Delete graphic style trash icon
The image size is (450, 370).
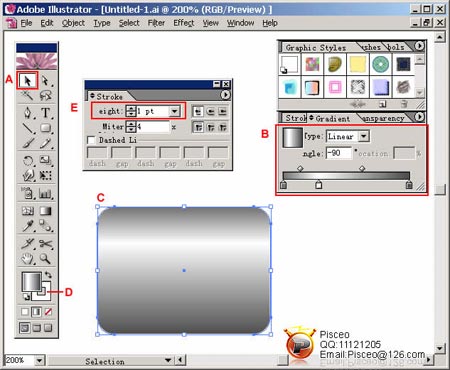point(404,104)
